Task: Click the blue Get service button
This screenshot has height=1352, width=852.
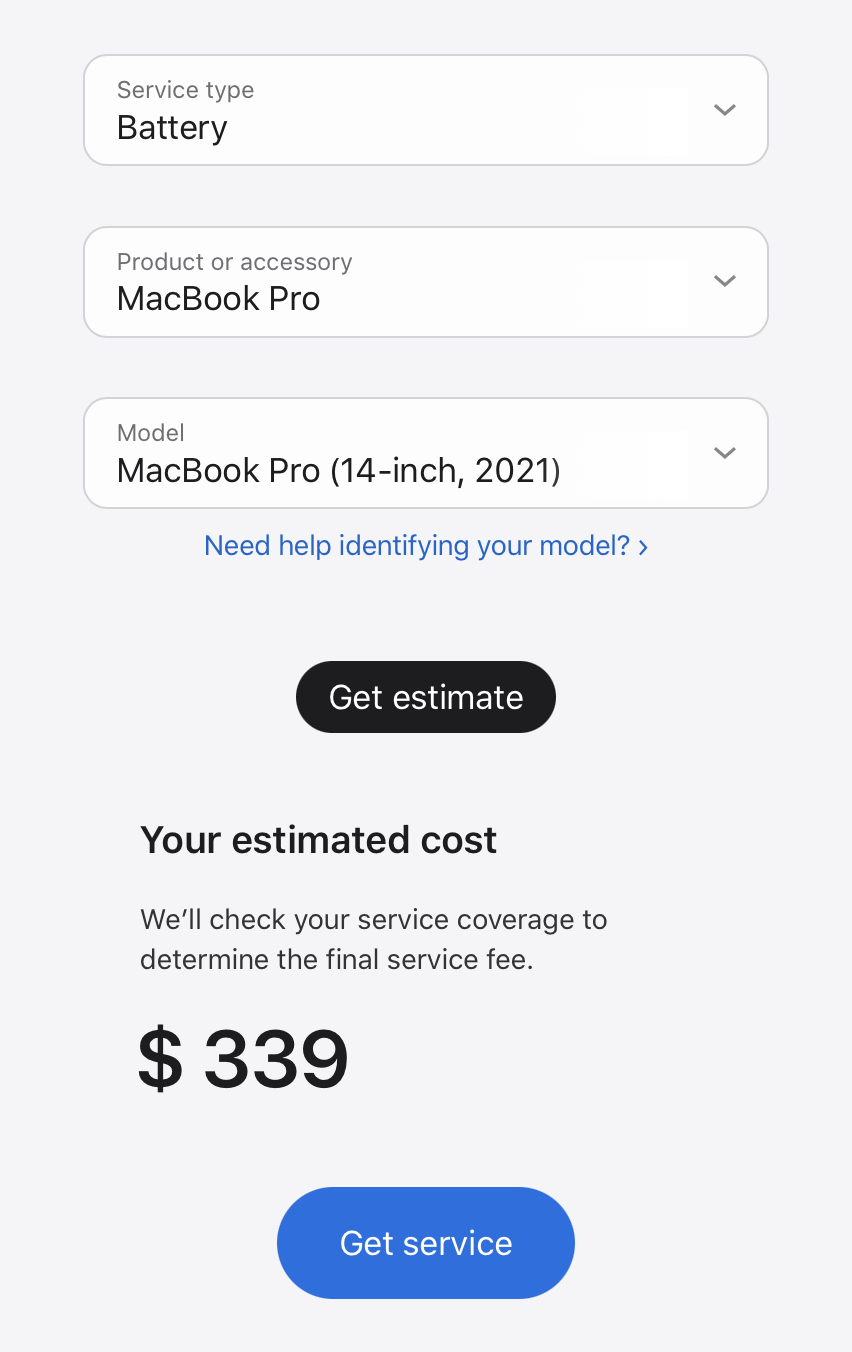Action: pyautogui.click(x=426, y=1243)
